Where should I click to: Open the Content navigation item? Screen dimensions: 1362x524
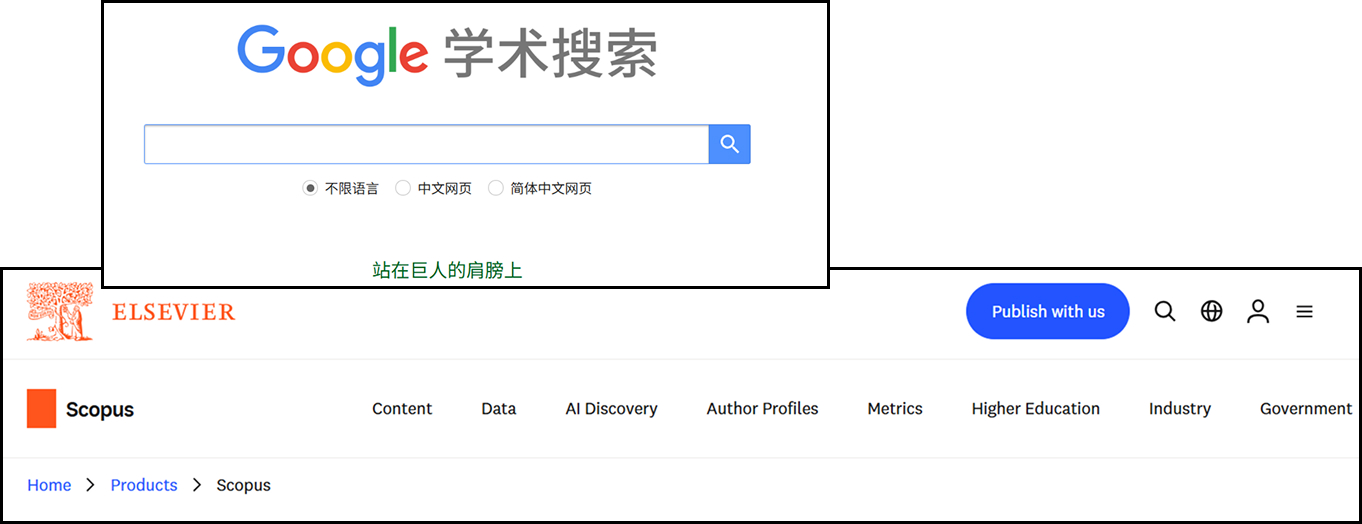[402, 408]
